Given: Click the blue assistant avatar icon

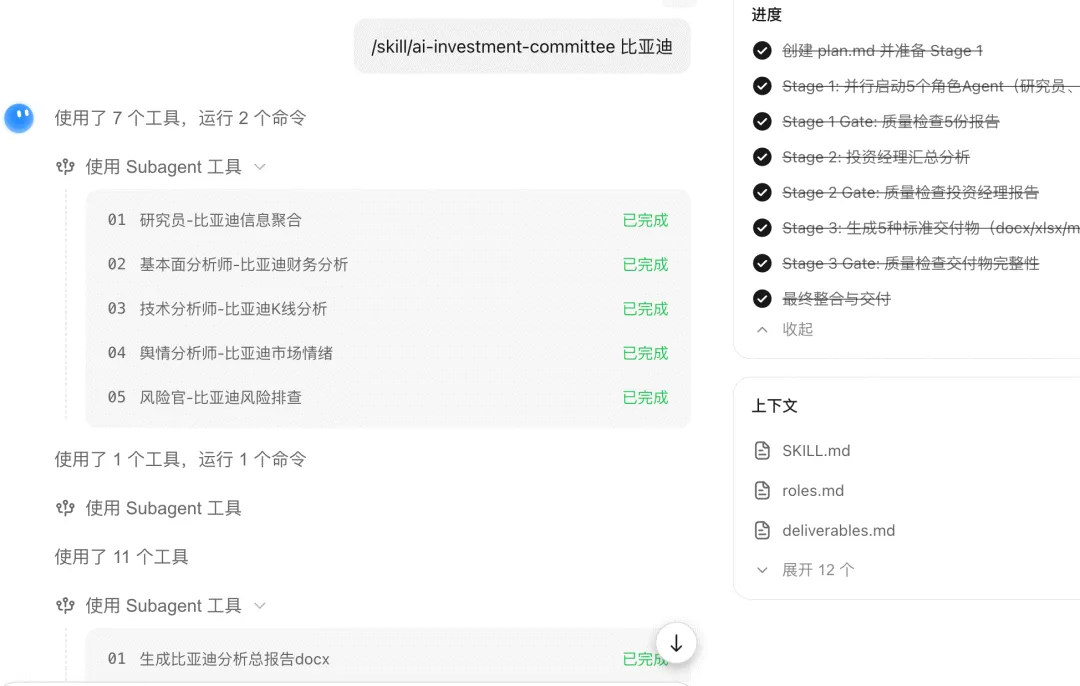Looking at the screenshot, I should point(19,118).
